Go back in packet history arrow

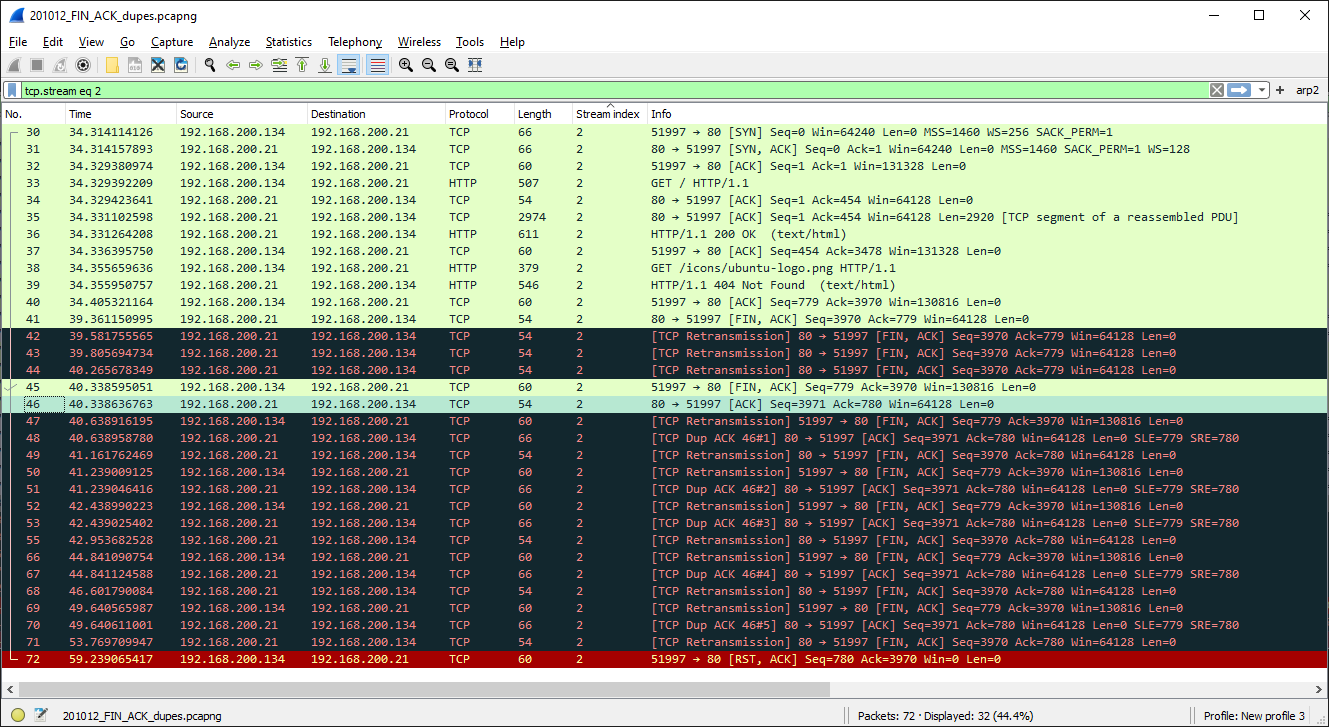pyautogui.click(x=233, y=65)
